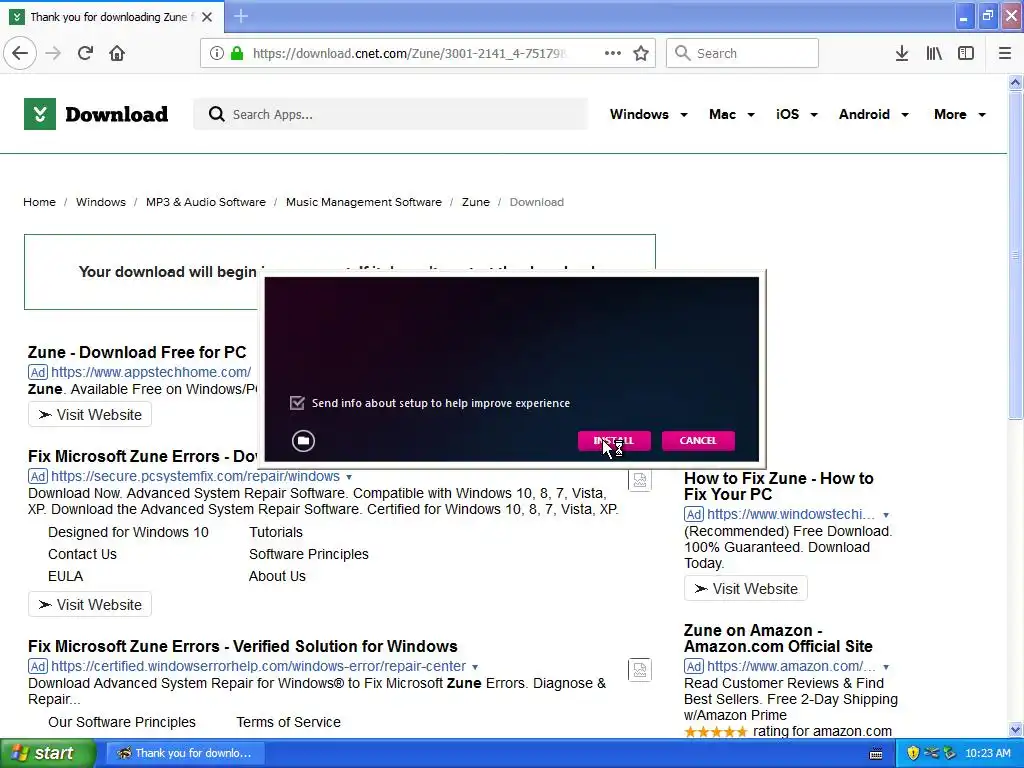1024x768 pixels.
Task: Open 'Fix Microsoft Zune Errors - Verified Solution' link
Action: [242, 647]
